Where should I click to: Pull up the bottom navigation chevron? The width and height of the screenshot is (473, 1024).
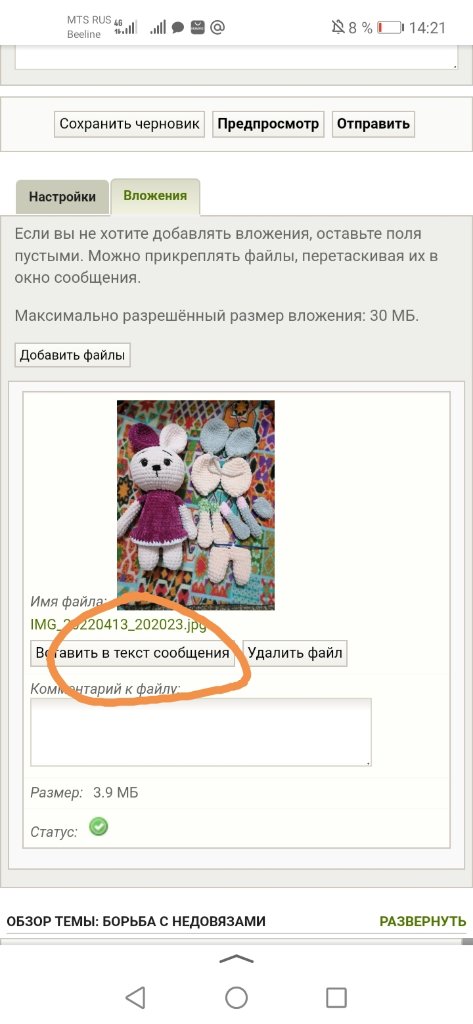click(x=236, y=959)
